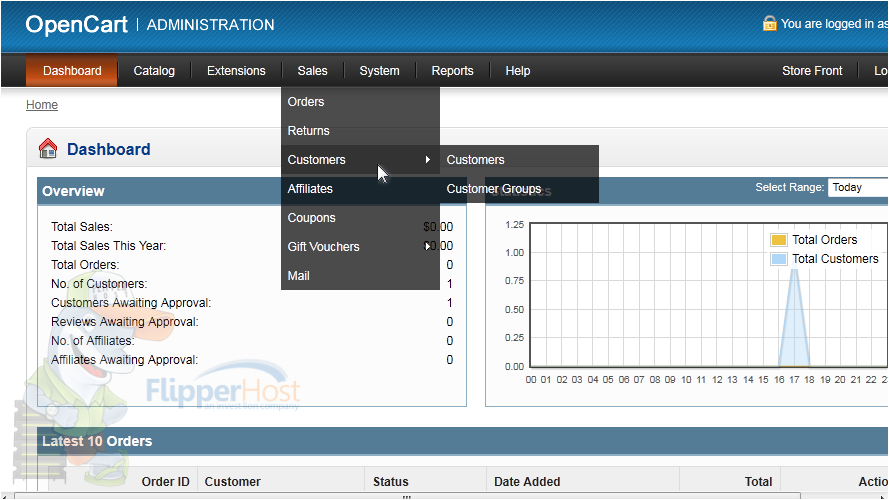Click the Total Sales This Year label

pyautogui.click(x=108, y=245)
